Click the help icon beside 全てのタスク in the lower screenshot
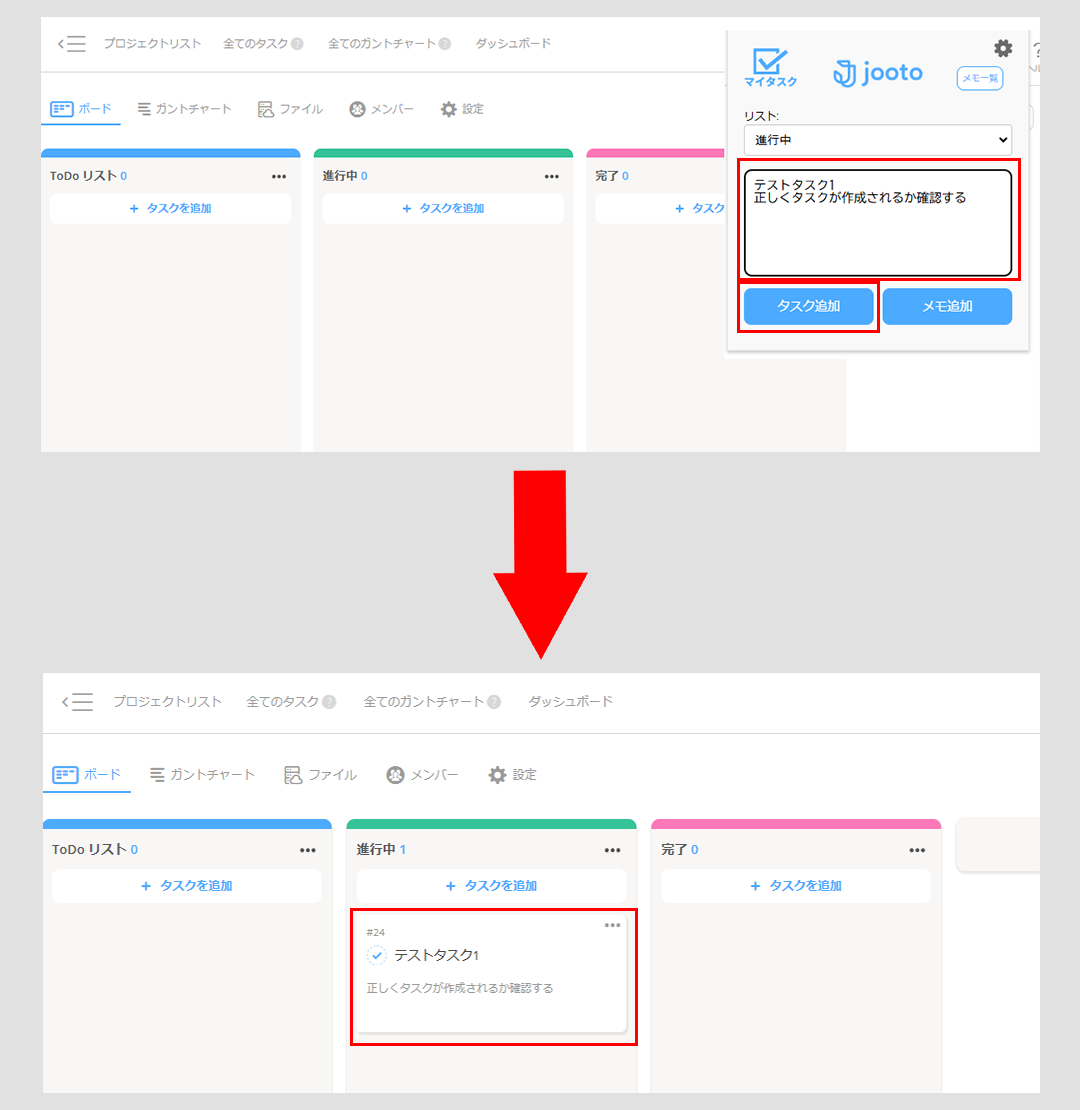The height and width of the screenshot is (1110, 1080). pos(329,702)
